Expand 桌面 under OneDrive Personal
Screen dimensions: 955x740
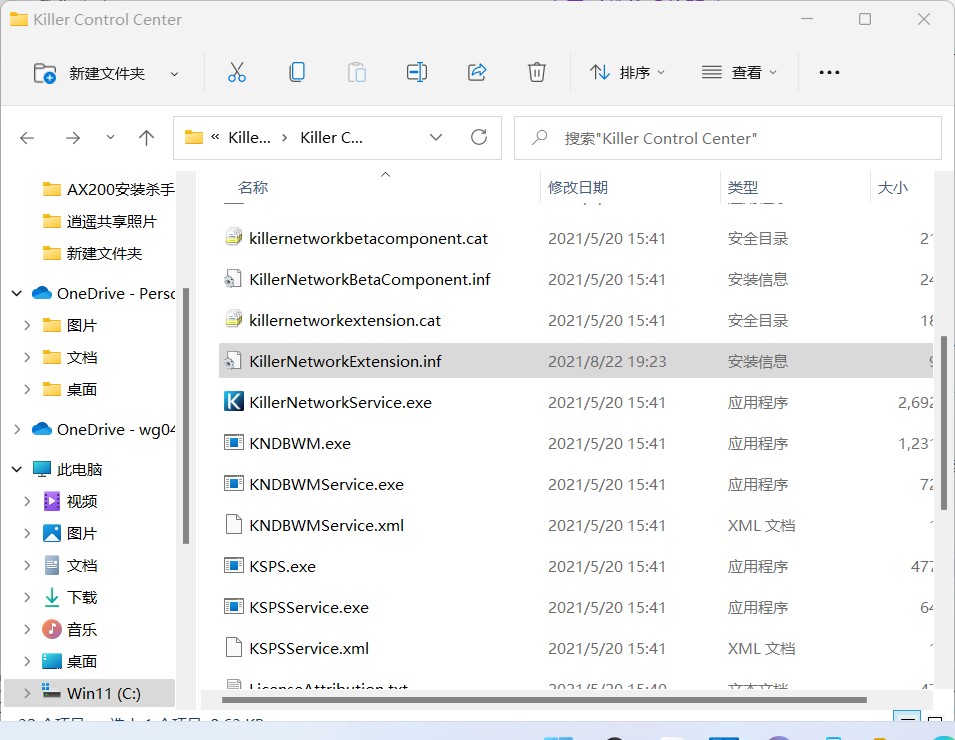(27, 389)
